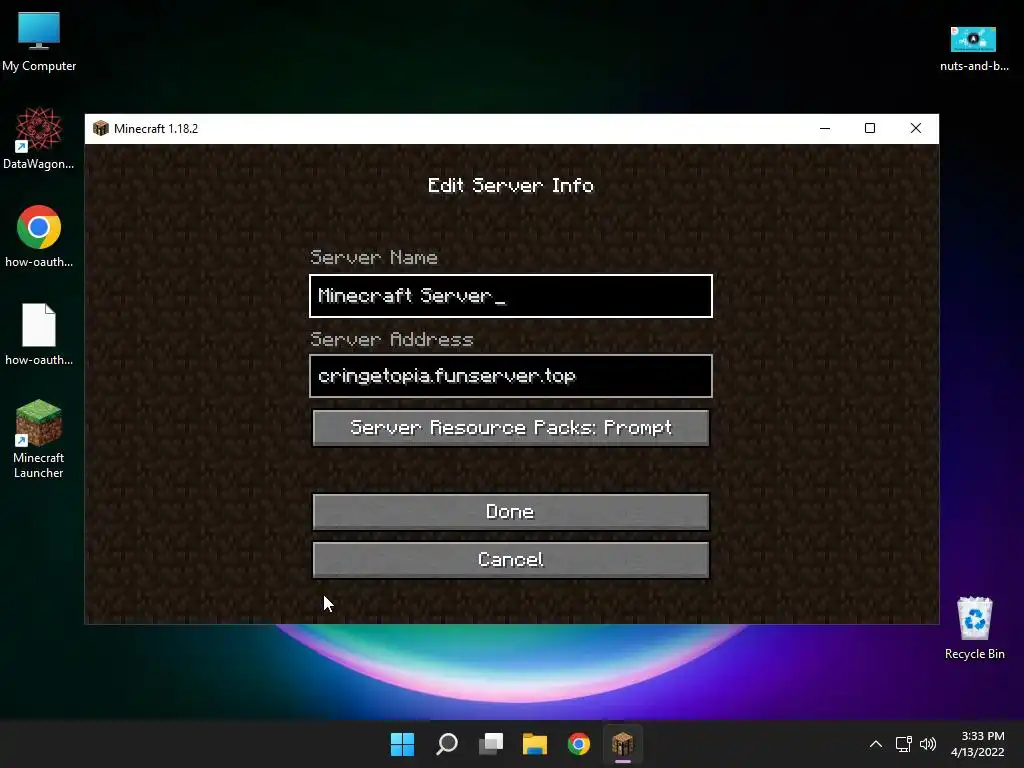
Task: Open the volume tray icon
Action: coord(927,744)
